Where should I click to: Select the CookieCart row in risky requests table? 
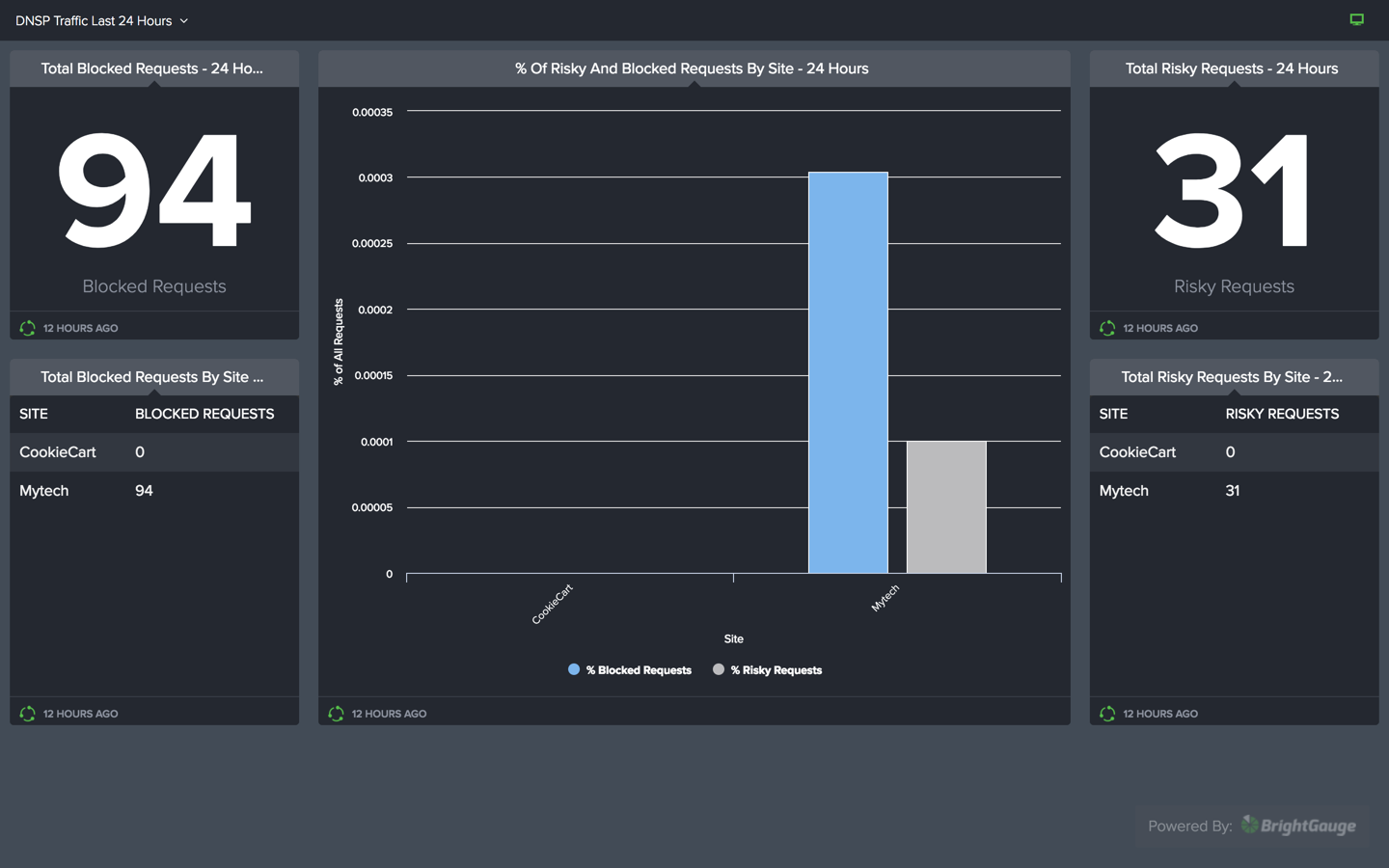pos(1234,452)
